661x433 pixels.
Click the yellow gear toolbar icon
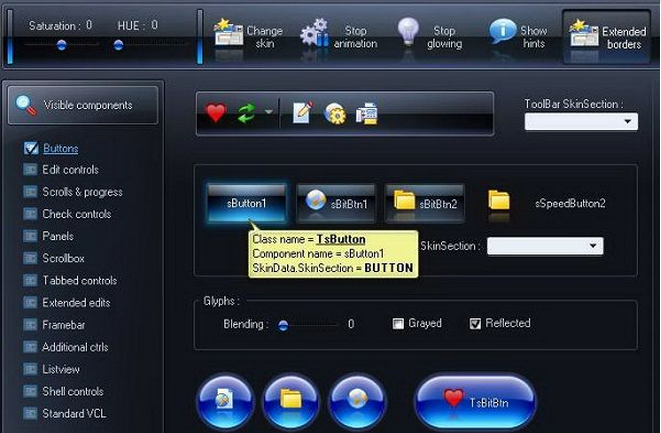click(335, 114)
